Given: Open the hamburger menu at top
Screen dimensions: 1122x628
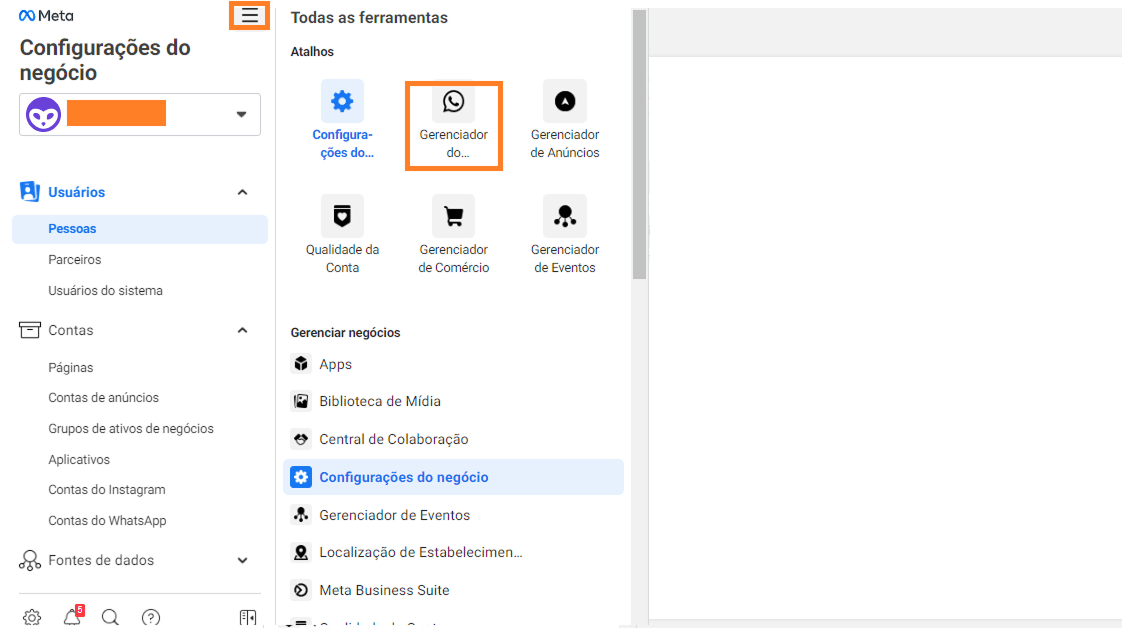Looking at the screenshot, I should pyautogui.click(x=249, y=15).
